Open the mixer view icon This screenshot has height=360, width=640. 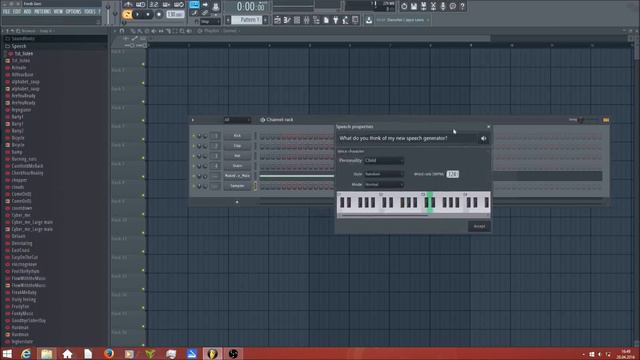[x=307, y=20]
